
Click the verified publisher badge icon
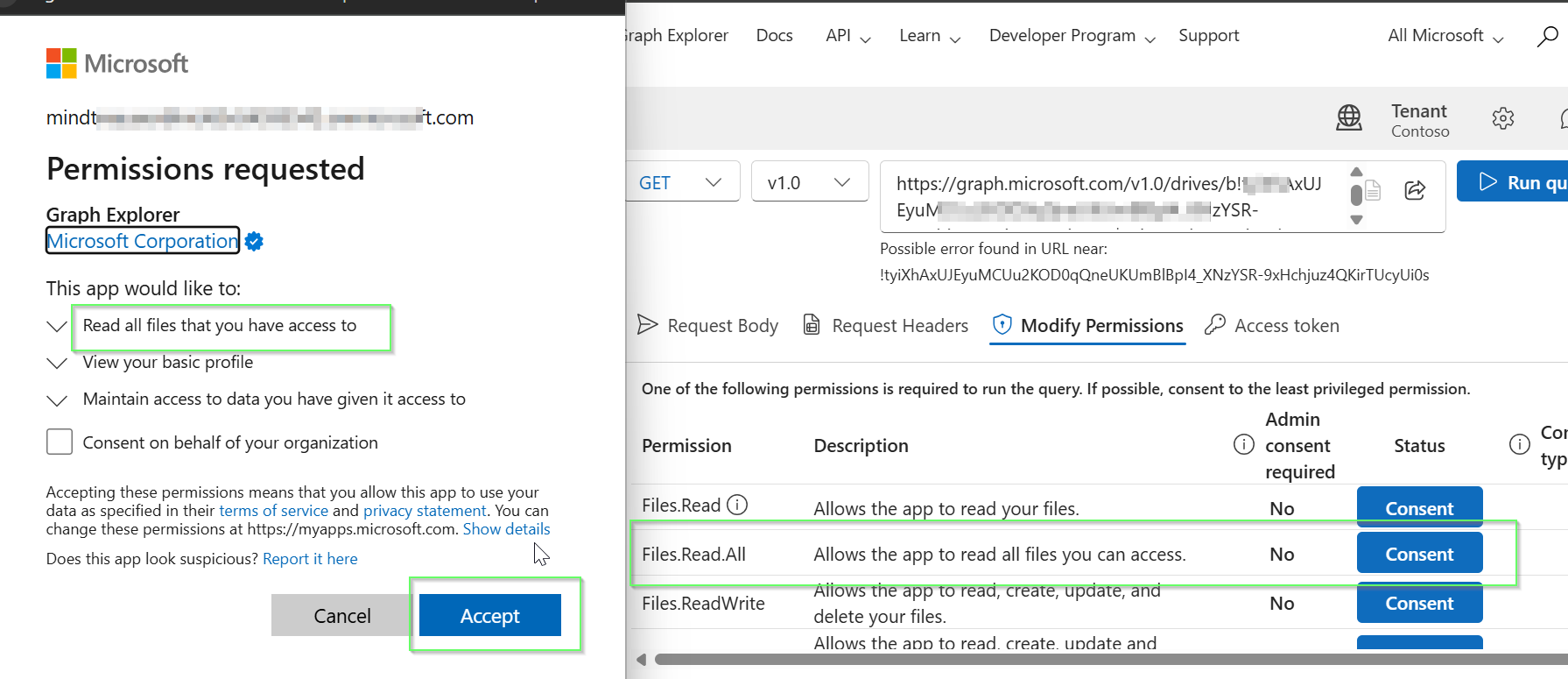pyautogui.click(x=254, y=242)
